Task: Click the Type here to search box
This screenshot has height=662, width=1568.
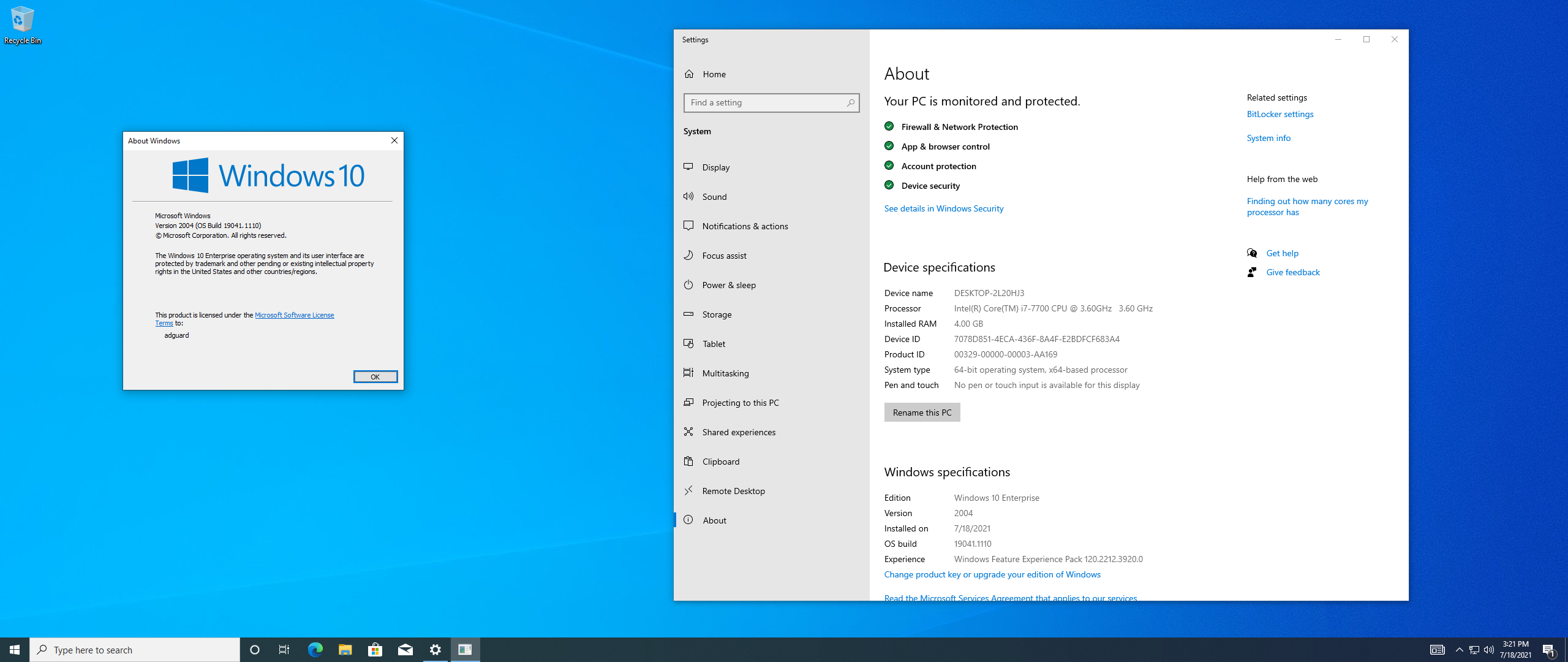Action: click(x=135, y=650)
